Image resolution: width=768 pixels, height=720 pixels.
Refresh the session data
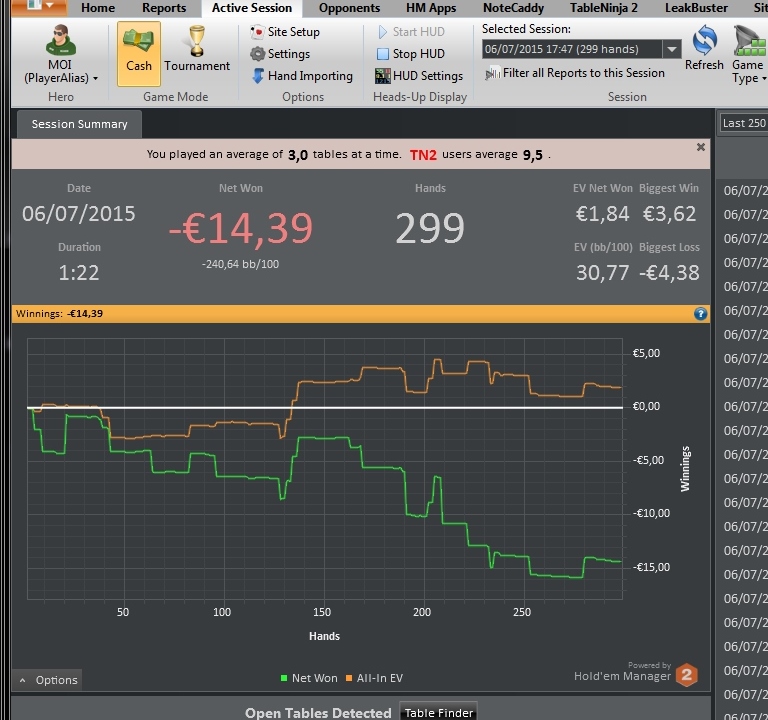[704, 48]
